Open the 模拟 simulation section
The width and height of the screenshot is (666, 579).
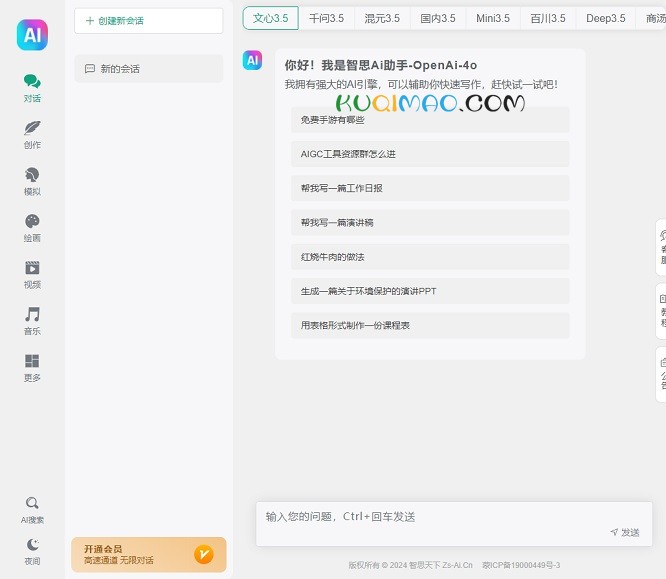click(x=32, y=182)
